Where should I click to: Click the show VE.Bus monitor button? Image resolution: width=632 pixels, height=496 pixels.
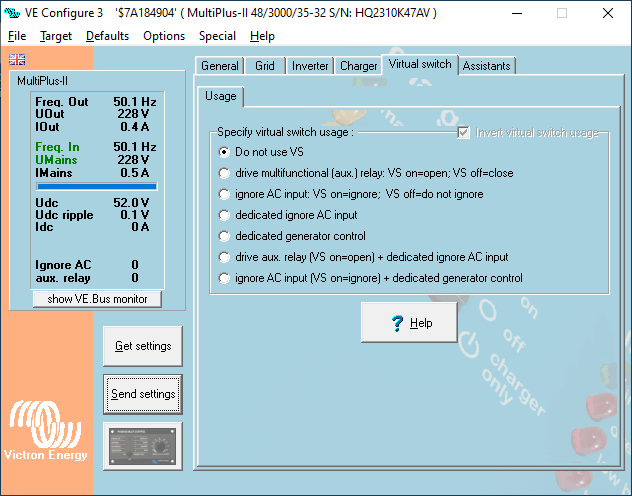point(97,299)
